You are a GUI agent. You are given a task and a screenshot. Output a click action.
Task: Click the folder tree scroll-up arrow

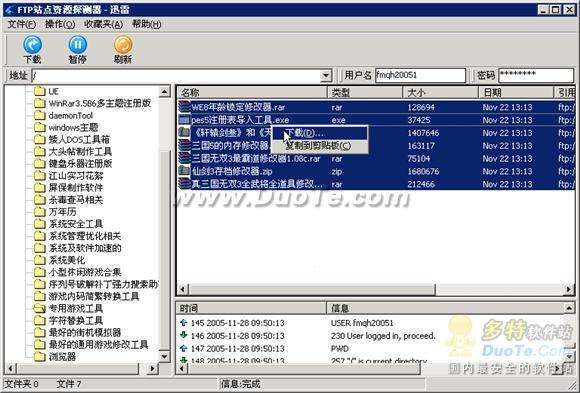pos(164,91)
